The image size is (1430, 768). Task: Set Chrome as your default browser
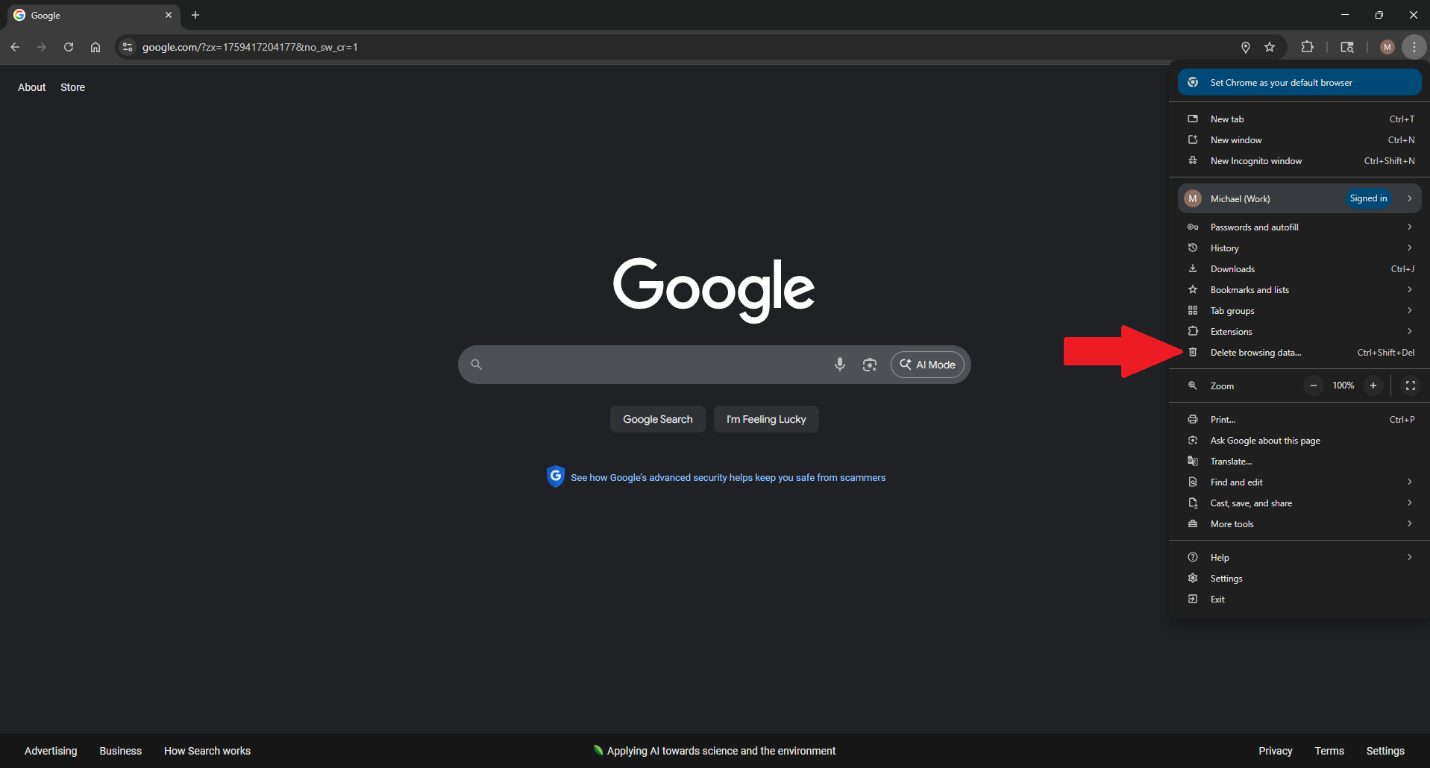pos(1299,82)
